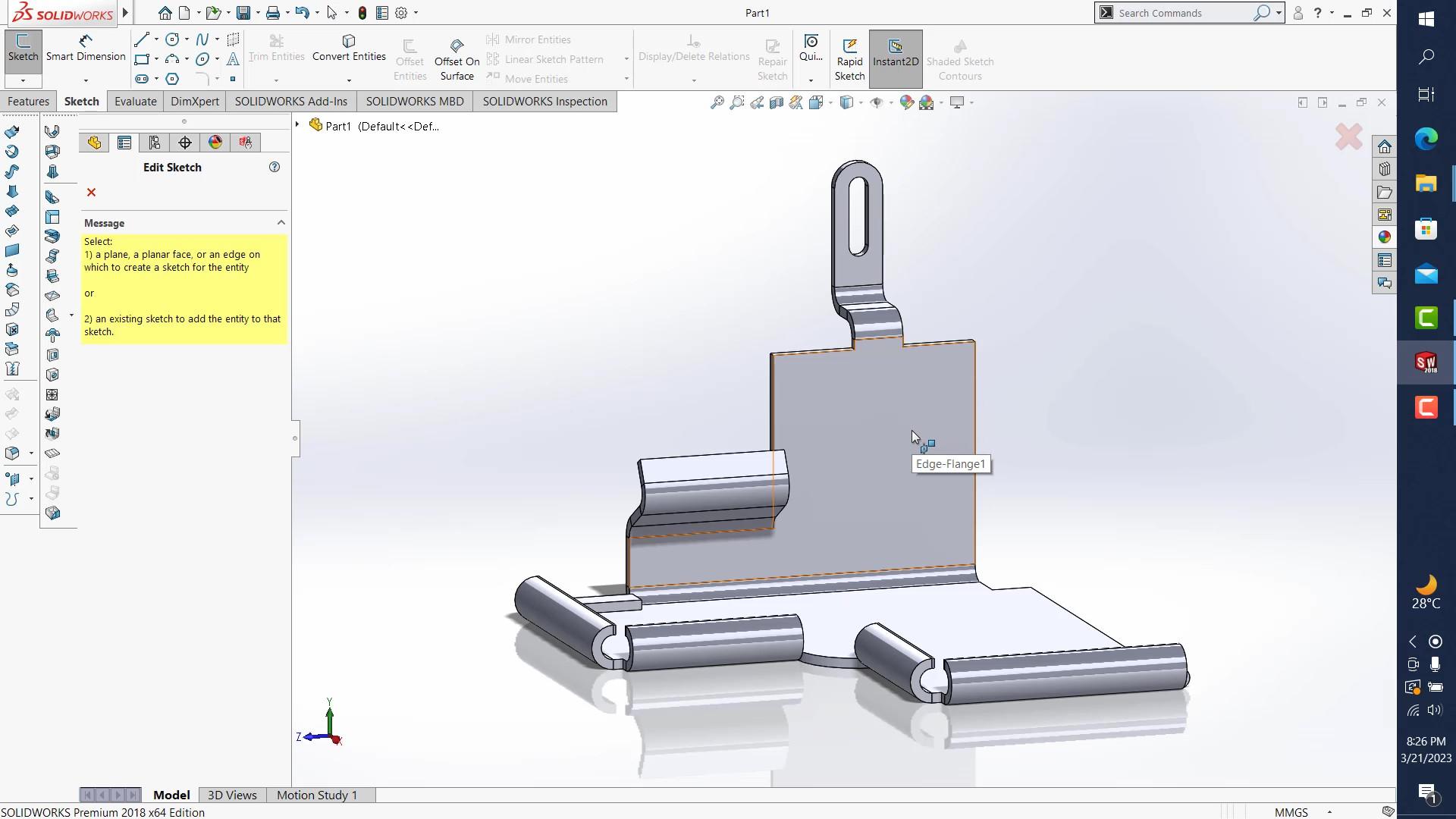The image size is (1456, 819).
Task: Open the Smart Dimension dropdown arrow
Action: coord(86,80)
